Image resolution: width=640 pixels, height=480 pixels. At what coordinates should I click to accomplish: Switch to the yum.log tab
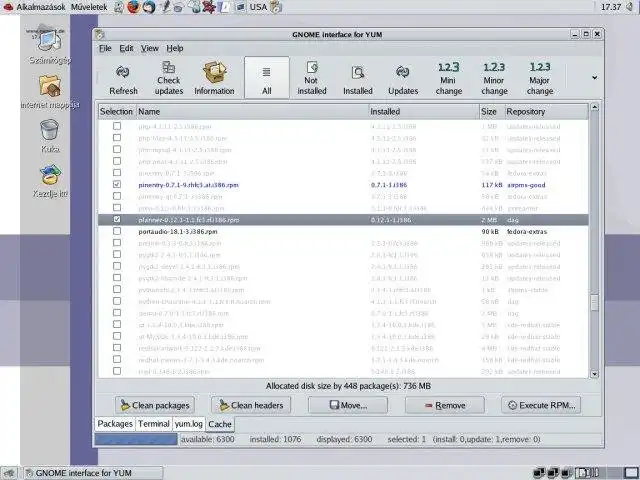pyautogui.click(x=188, y=424)
